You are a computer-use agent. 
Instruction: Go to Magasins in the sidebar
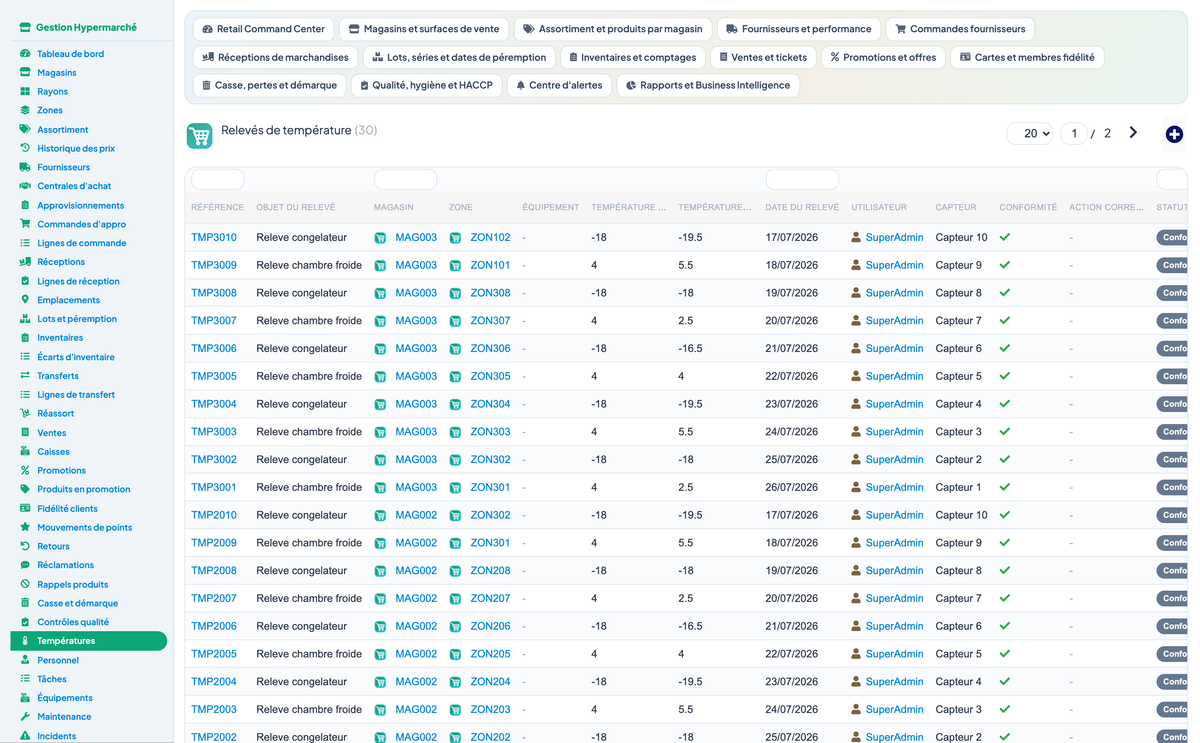pyautogui.click(x=57, y=73)
